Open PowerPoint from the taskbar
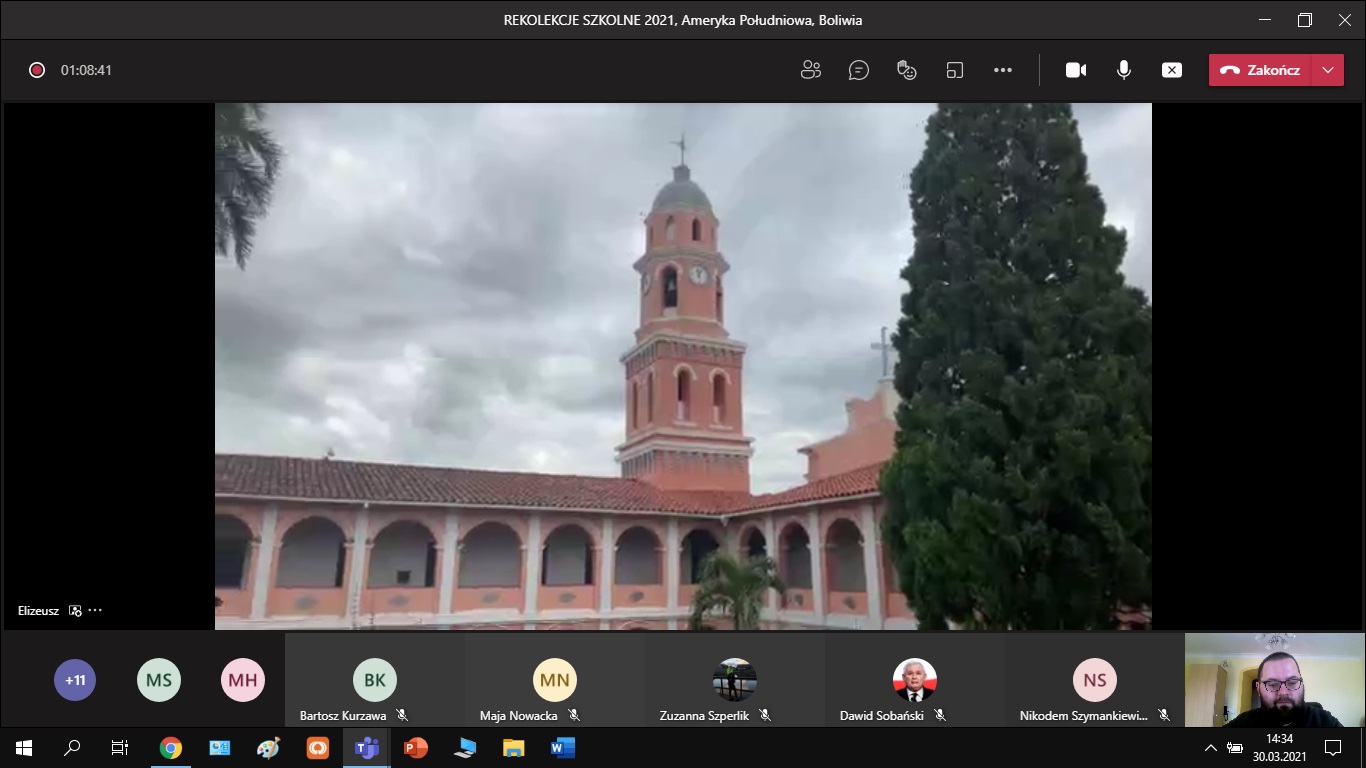Screen dimensions: 1366x768 [x=415, y=748]
